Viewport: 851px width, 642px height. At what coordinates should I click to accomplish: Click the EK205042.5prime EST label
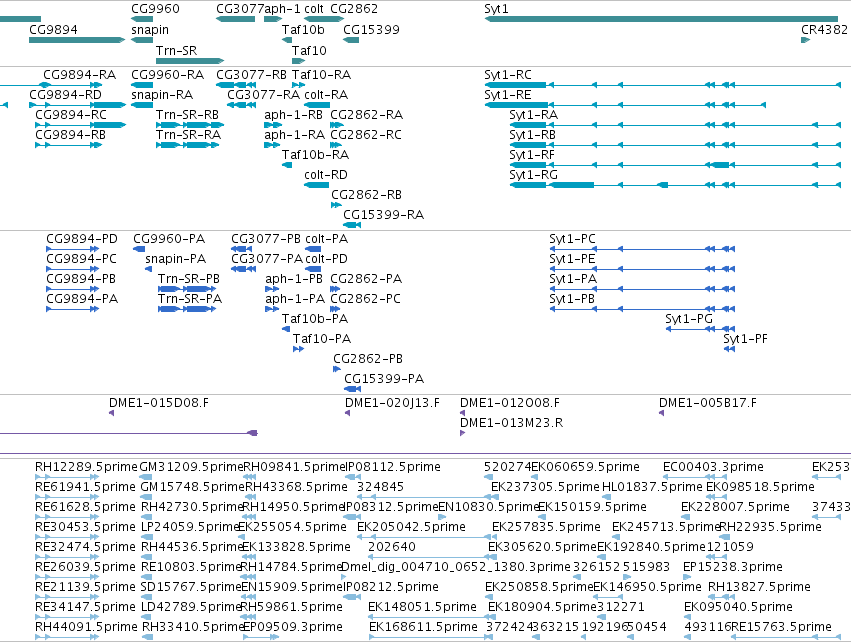point(411,526)
